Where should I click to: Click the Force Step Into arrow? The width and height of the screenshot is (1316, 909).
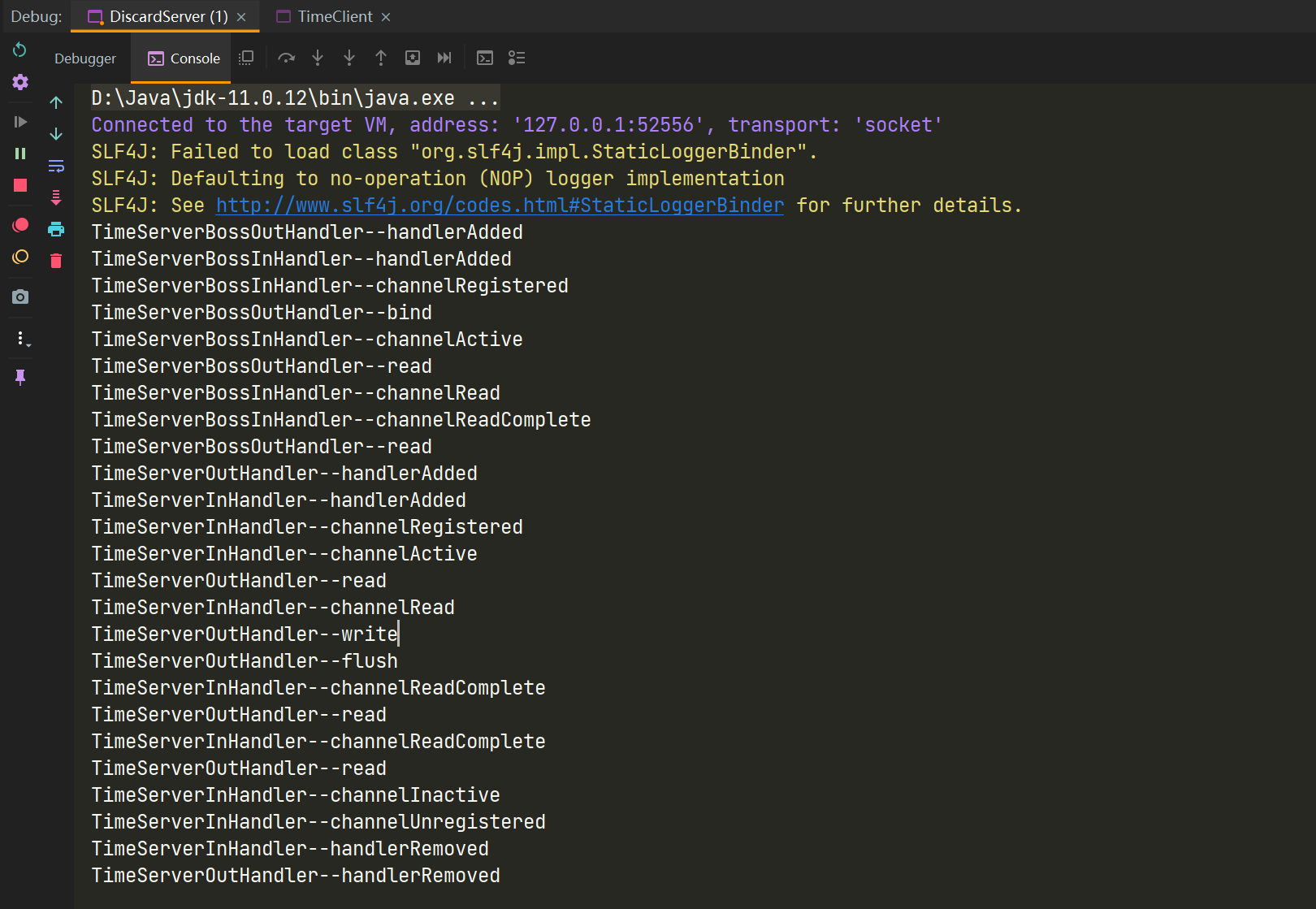point(349,58)
